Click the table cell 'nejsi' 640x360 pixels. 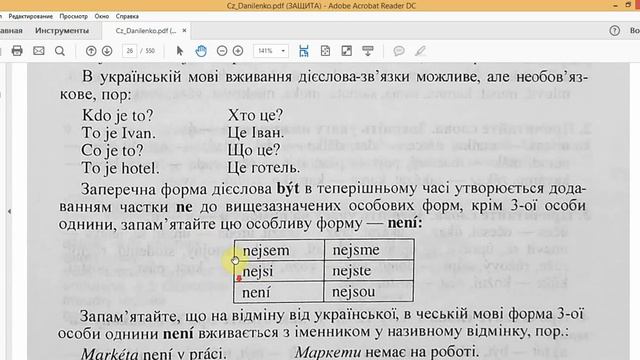tap(279, 271)
